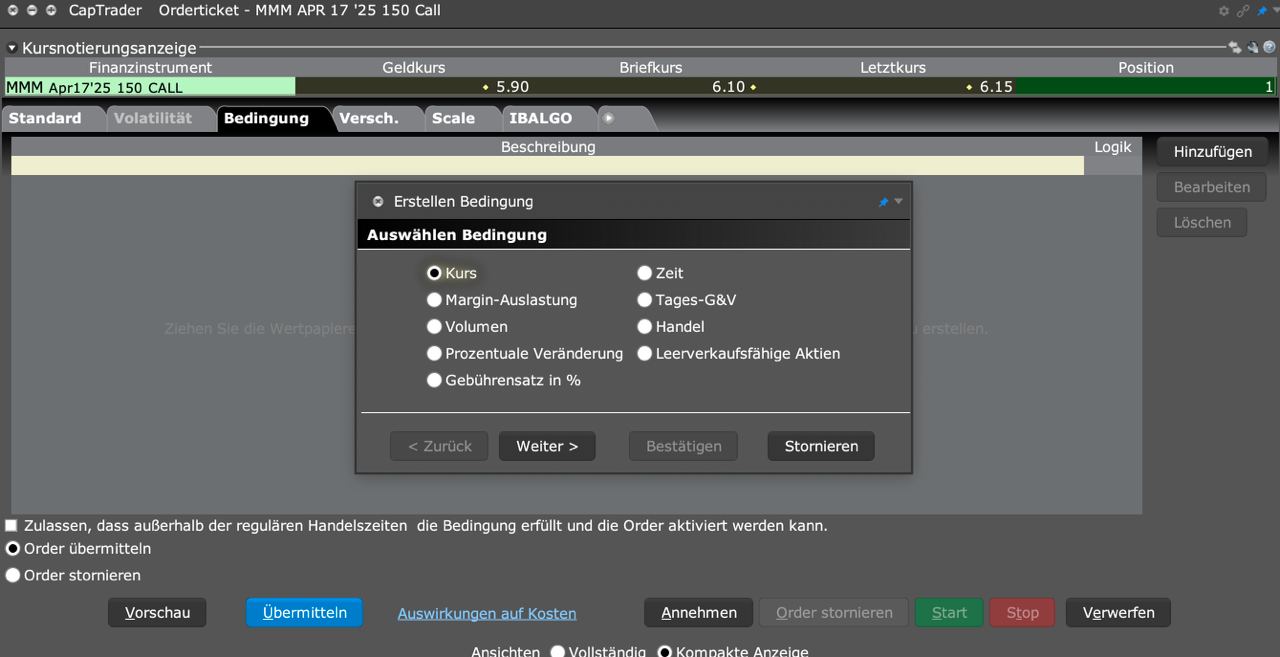Switch to the Standard tab
The height and width of the screenshot is (657, 1280).
46,118
